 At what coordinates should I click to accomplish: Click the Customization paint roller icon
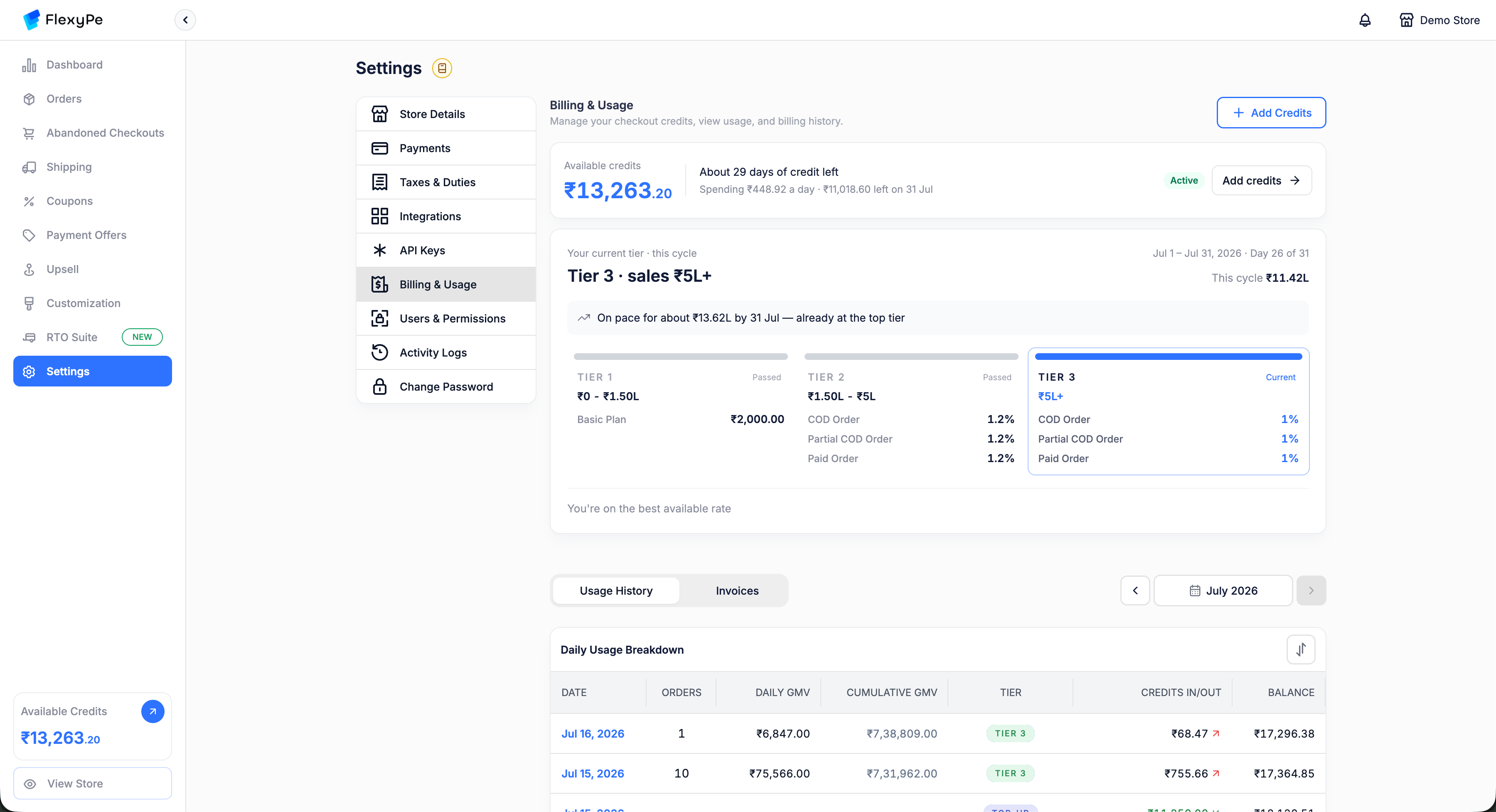[x=29, y=303]
